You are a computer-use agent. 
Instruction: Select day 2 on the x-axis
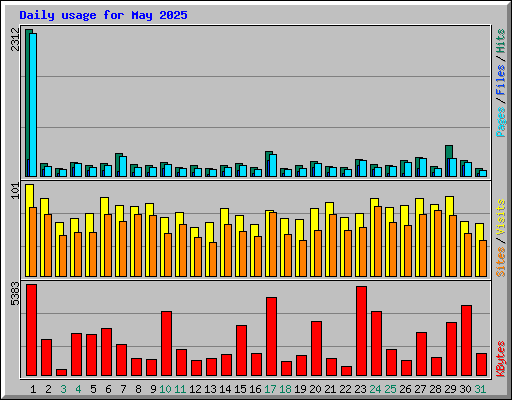click(48, 389)
